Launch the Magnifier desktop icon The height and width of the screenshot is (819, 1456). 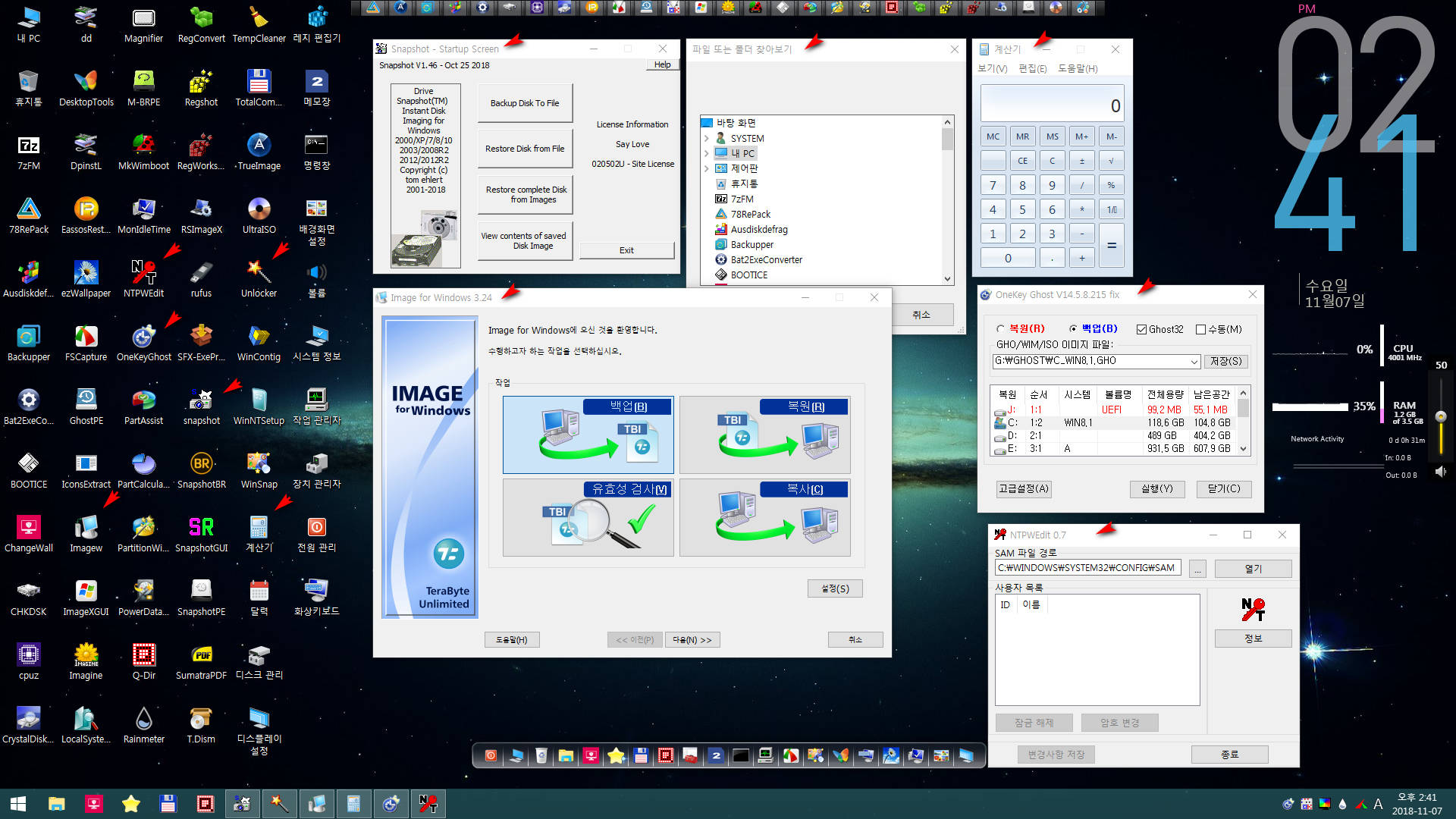[143, 24]
